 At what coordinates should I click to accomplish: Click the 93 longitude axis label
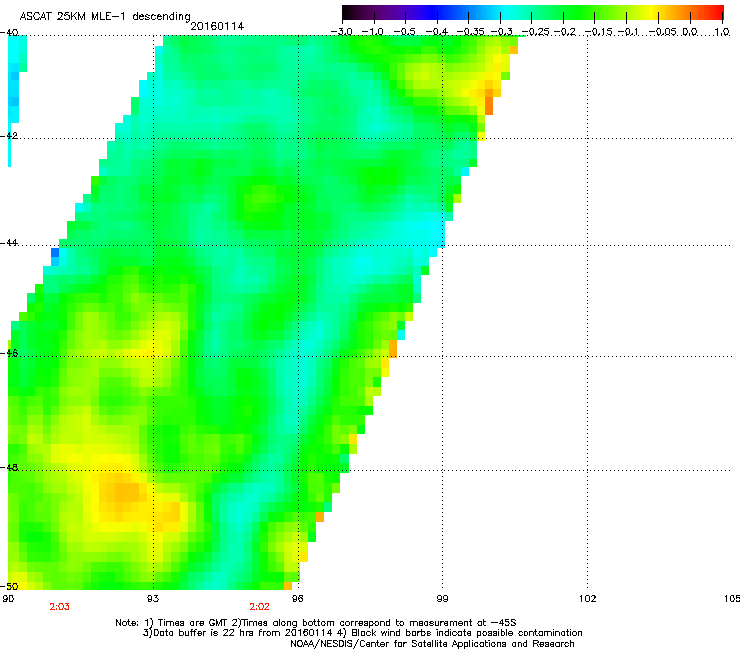(153, 599)
